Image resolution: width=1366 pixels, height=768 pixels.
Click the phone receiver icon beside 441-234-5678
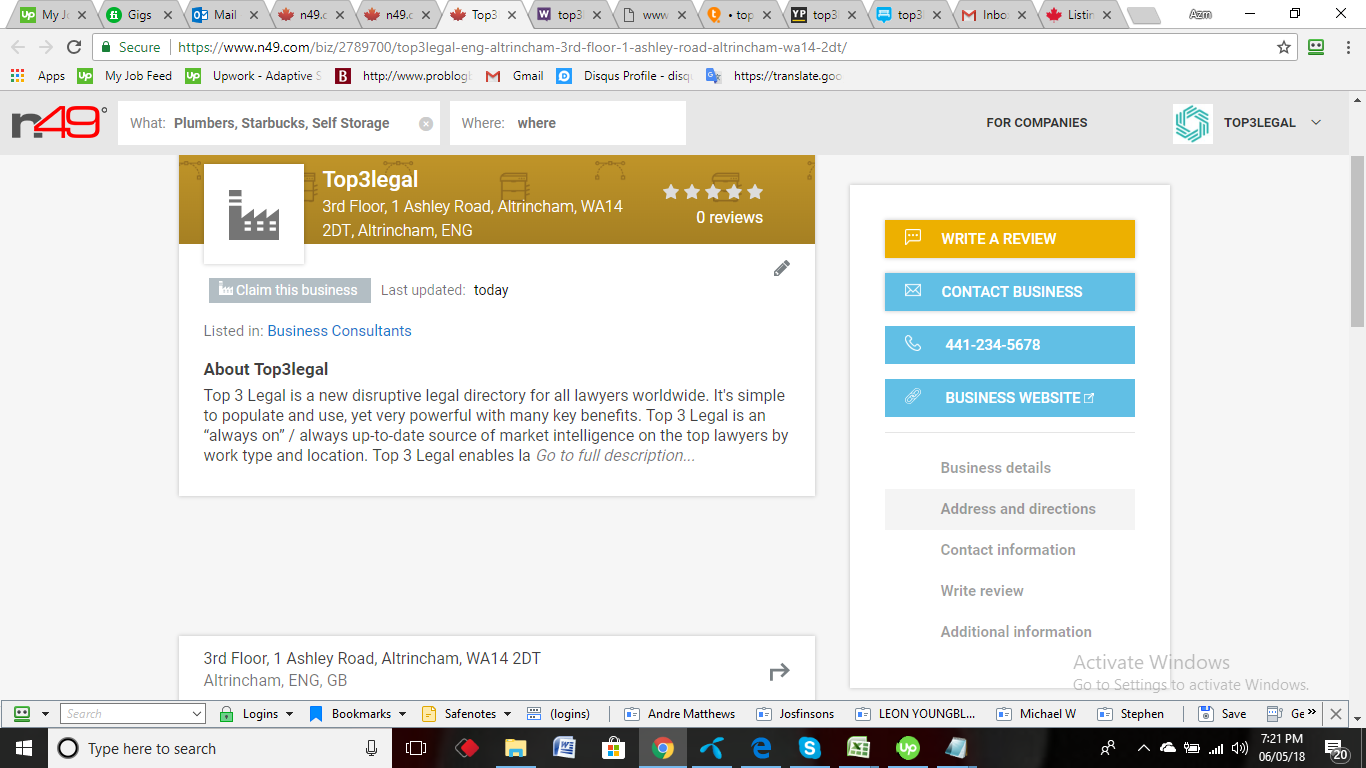click(x=911, y=344)
